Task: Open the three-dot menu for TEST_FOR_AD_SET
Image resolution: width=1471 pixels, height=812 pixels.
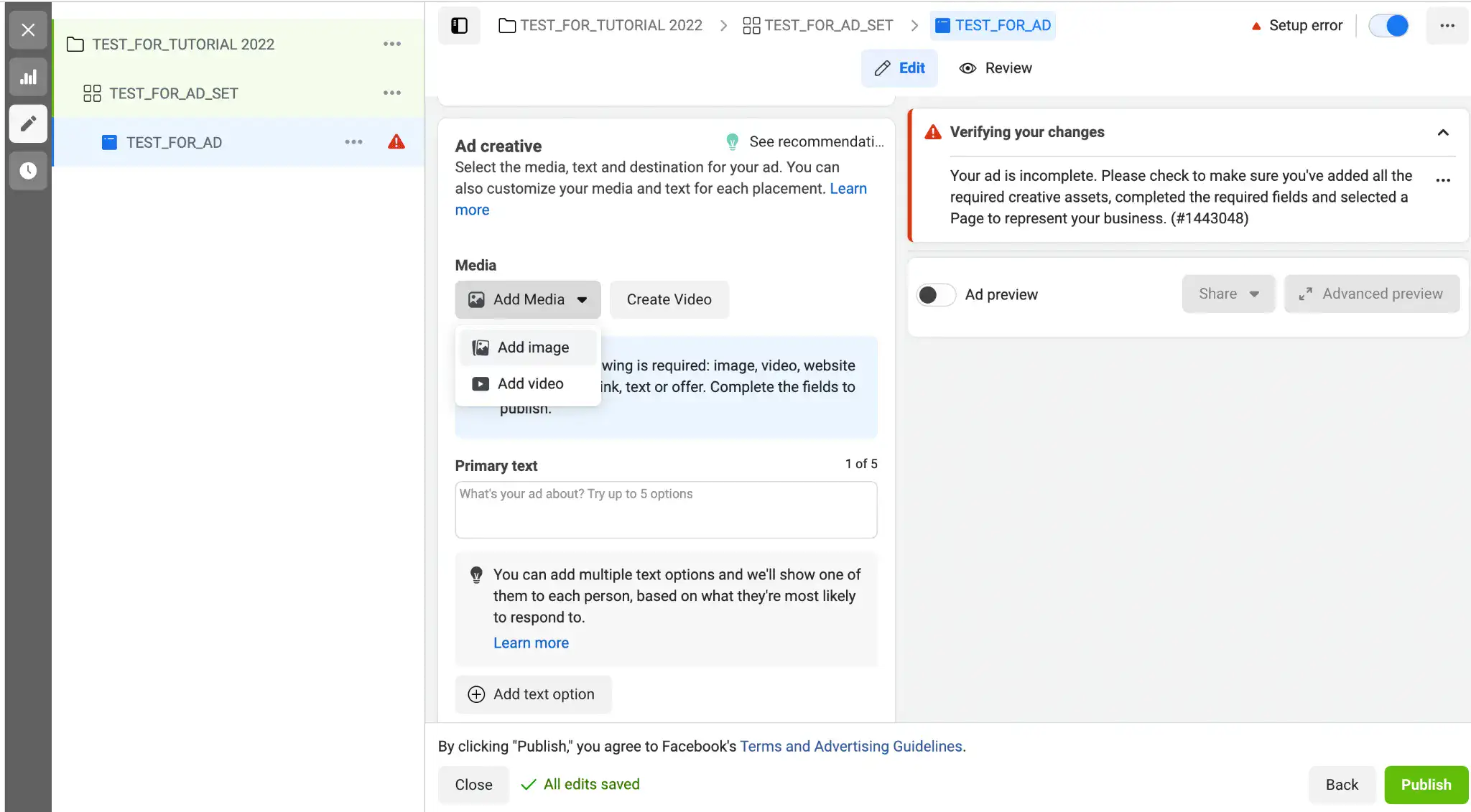Action: point(391,93)
